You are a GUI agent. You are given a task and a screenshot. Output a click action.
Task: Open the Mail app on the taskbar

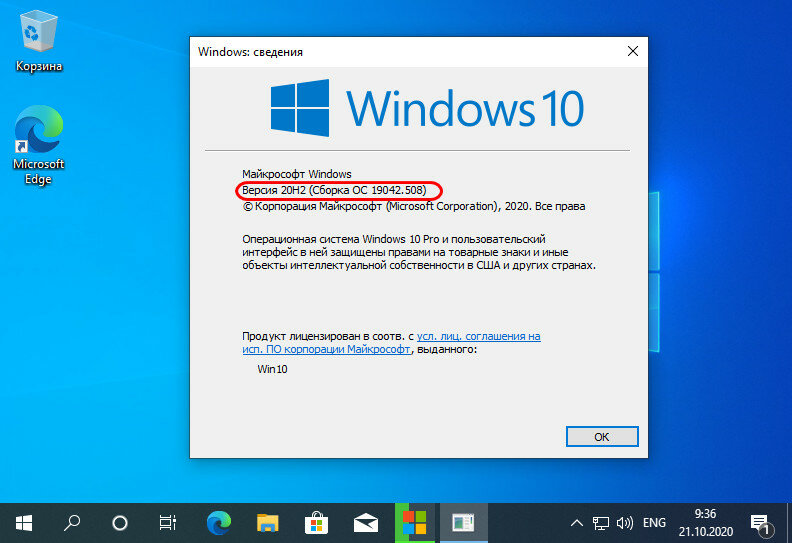[366, 523]
